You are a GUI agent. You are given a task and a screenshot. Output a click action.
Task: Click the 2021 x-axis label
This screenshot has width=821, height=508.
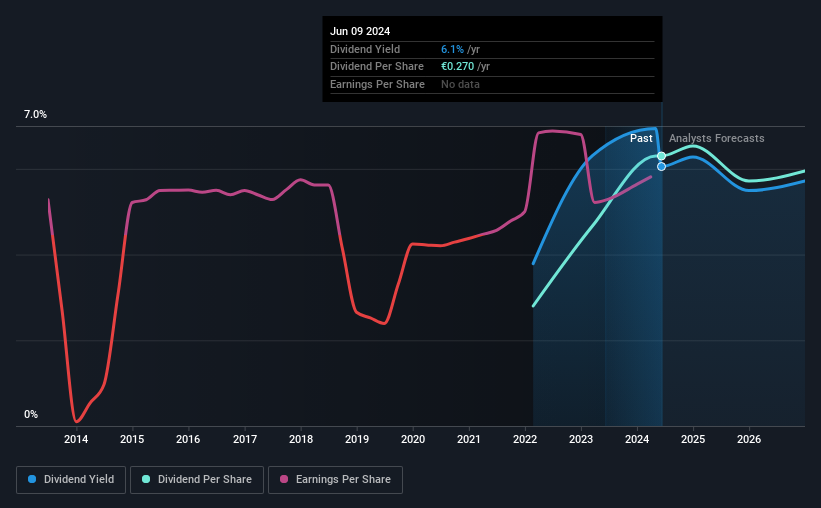(x=469, y=439)
